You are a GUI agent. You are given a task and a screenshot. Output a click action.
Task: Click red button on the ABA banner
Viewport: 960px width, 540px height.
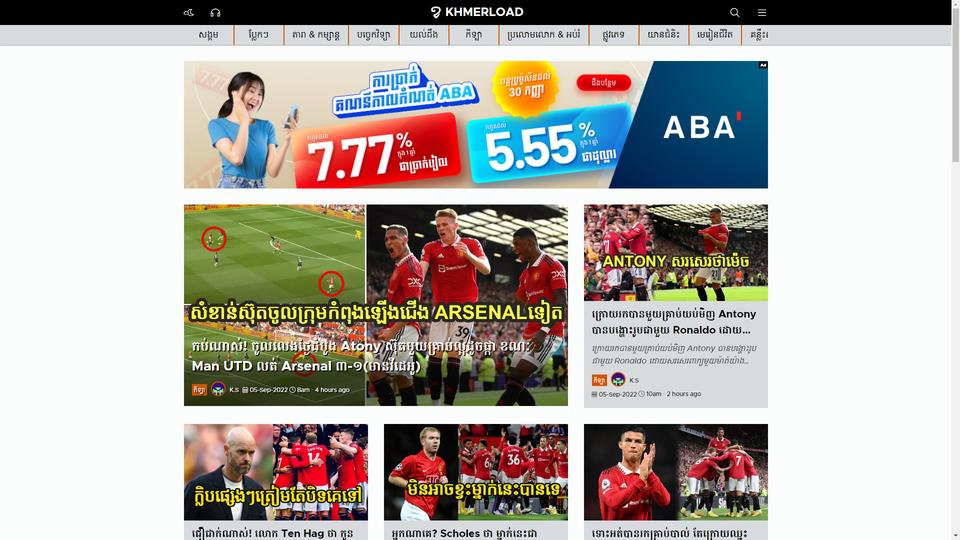(604, 83)
